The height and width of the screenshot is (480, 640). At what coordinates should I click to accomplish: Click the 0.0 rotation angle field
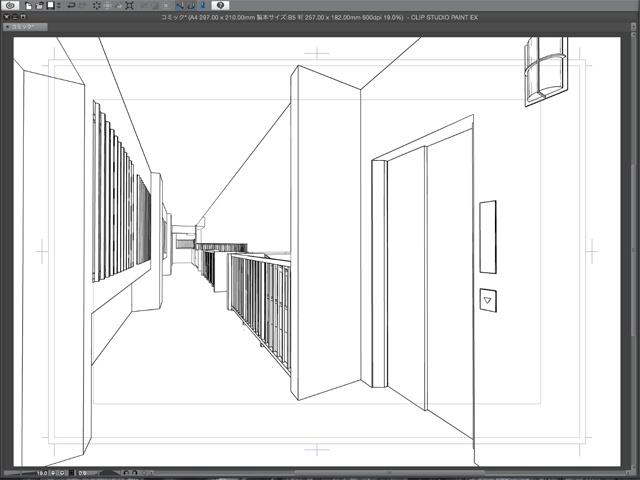pyautogui.click(x=82, y=473)
